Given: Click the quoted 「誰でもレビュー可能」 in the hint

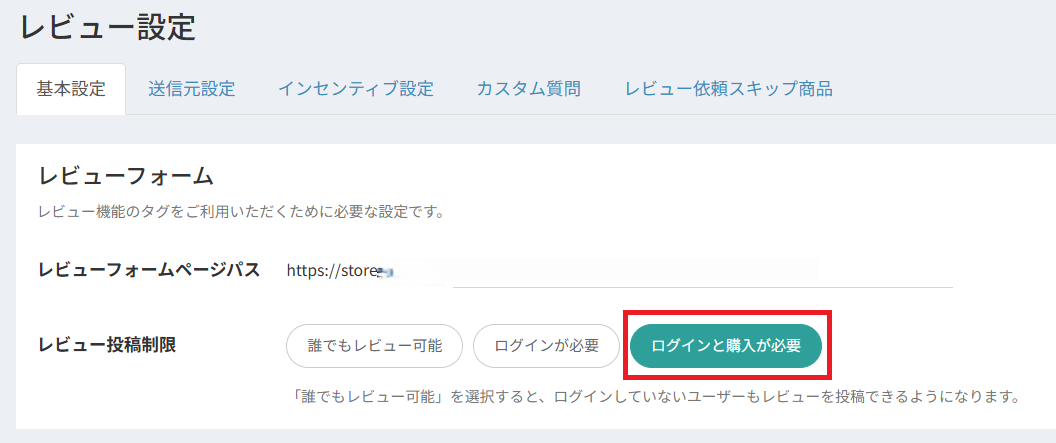Looking at the screenshot, I should (363, 397).
